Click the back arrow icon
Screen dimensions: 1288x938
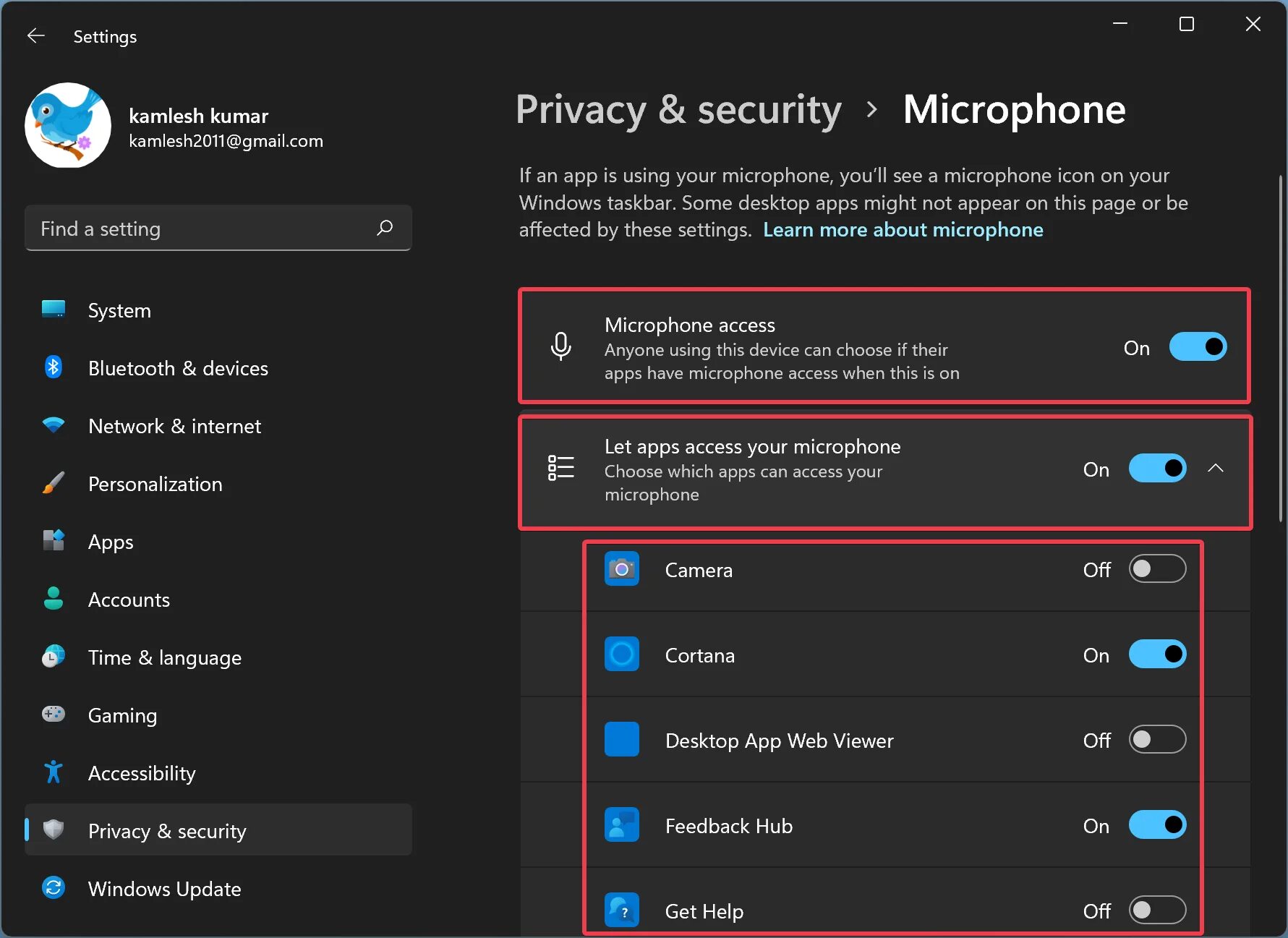pos(35,36)
